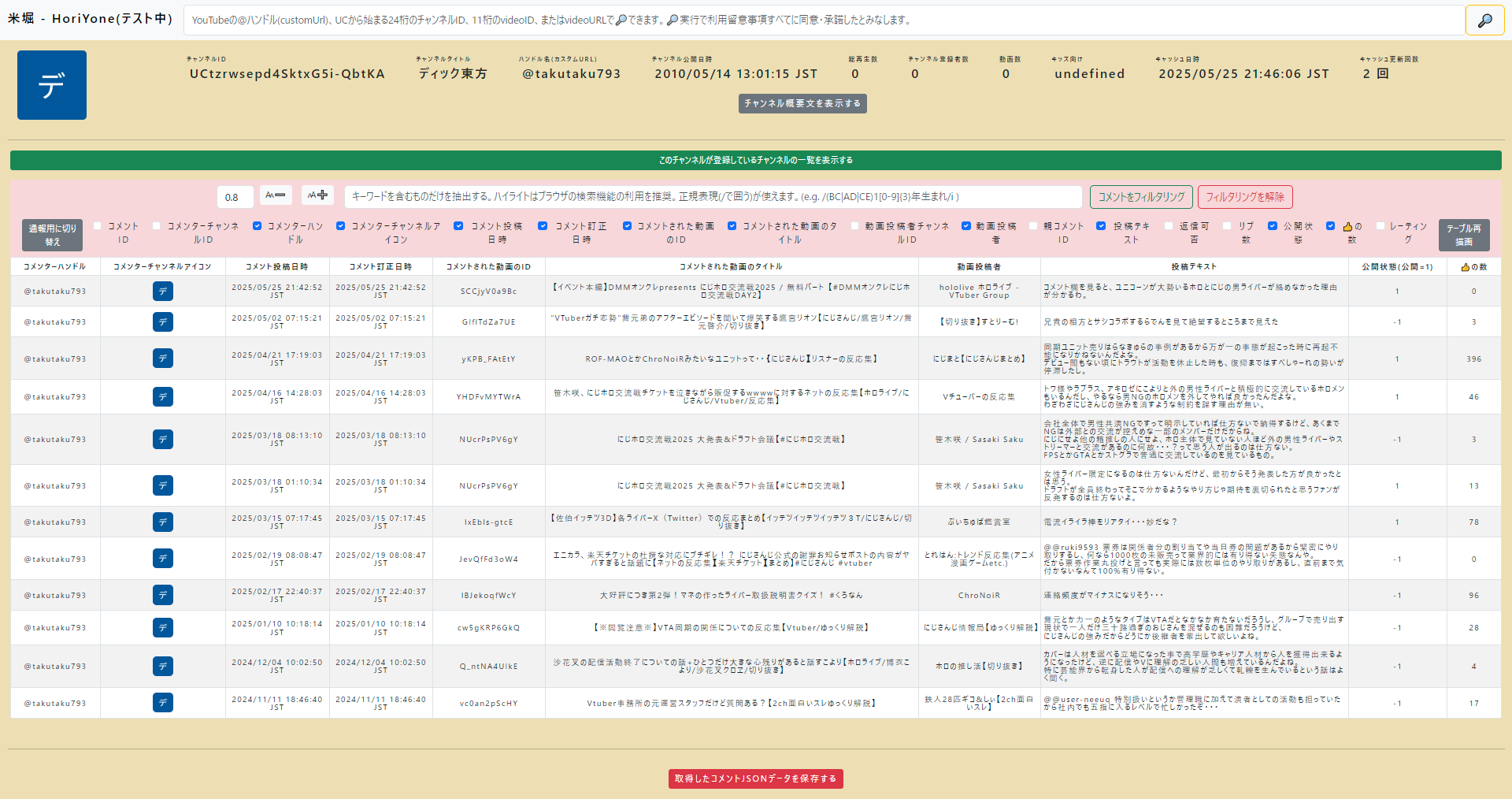This screenshot has width=1512, height=799.
Task: Uncheck the コメンターハンドル column checkbox
Action: (257, 226)
